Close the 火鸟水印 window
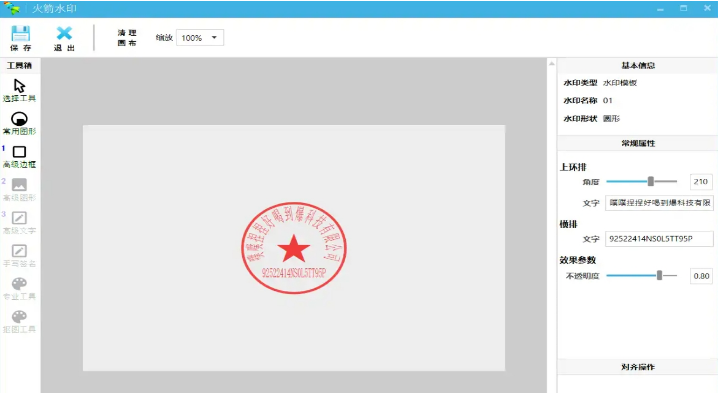Viewport: 719px width, 393px height. (x=707, y=8)
